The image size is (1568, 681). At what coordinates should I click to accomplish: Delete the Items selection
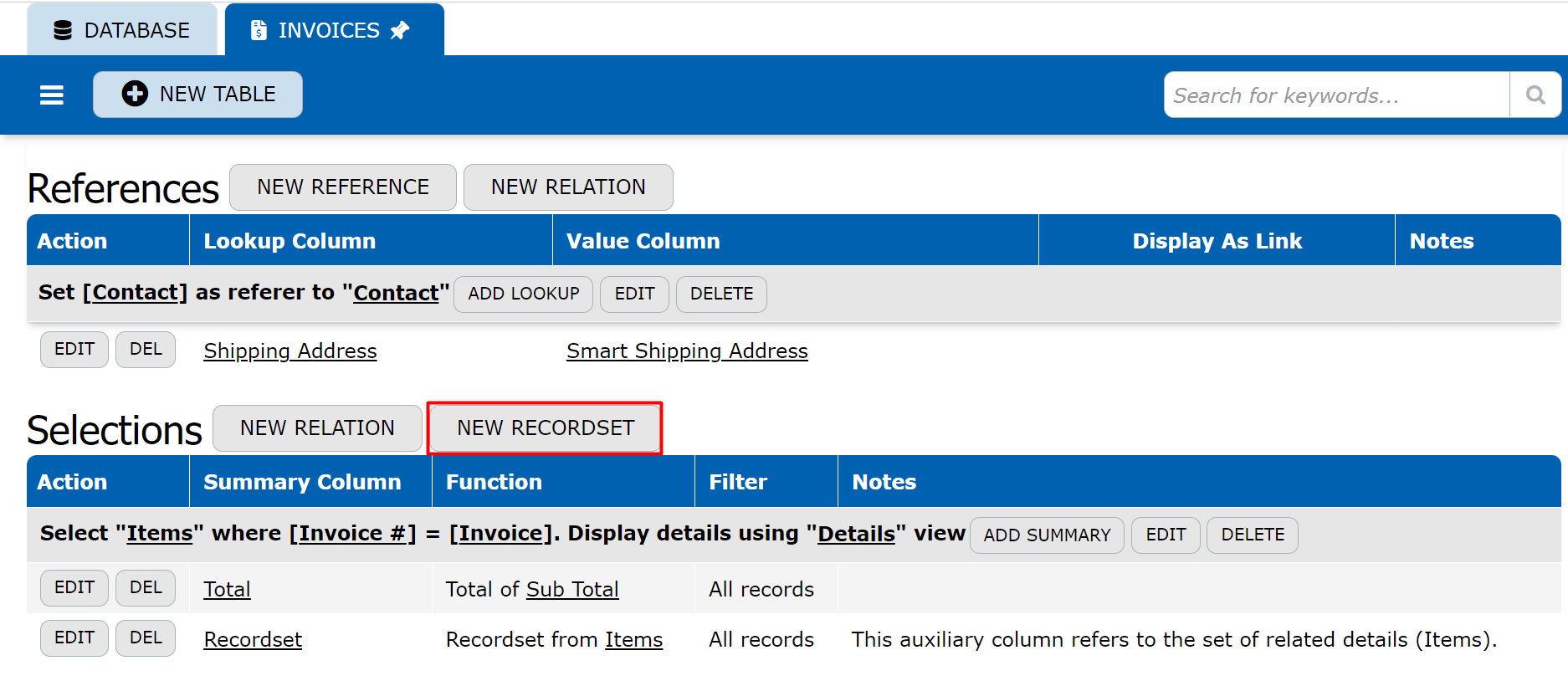pyautogui.click(x=1253, y=535)
